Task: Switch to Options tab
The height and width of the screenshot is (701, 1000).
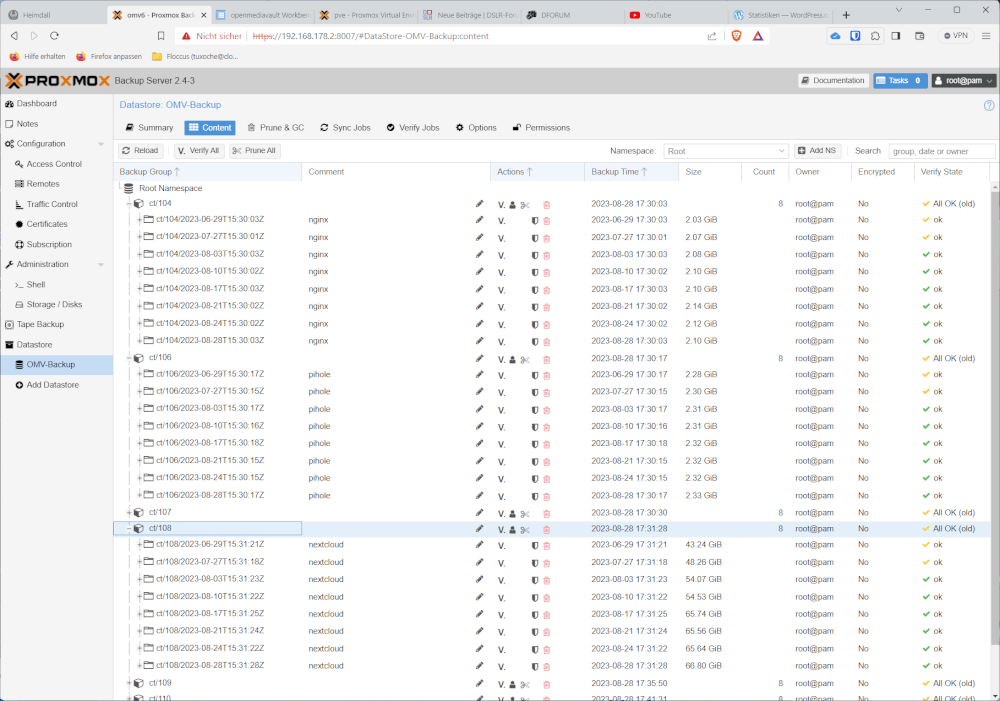Action: click(476, 128)
